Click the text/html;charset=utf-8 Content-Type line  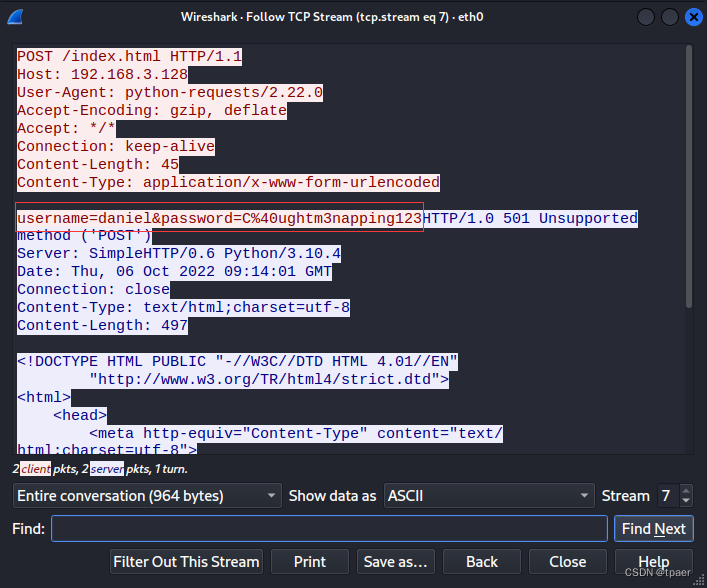click(184, 308)
